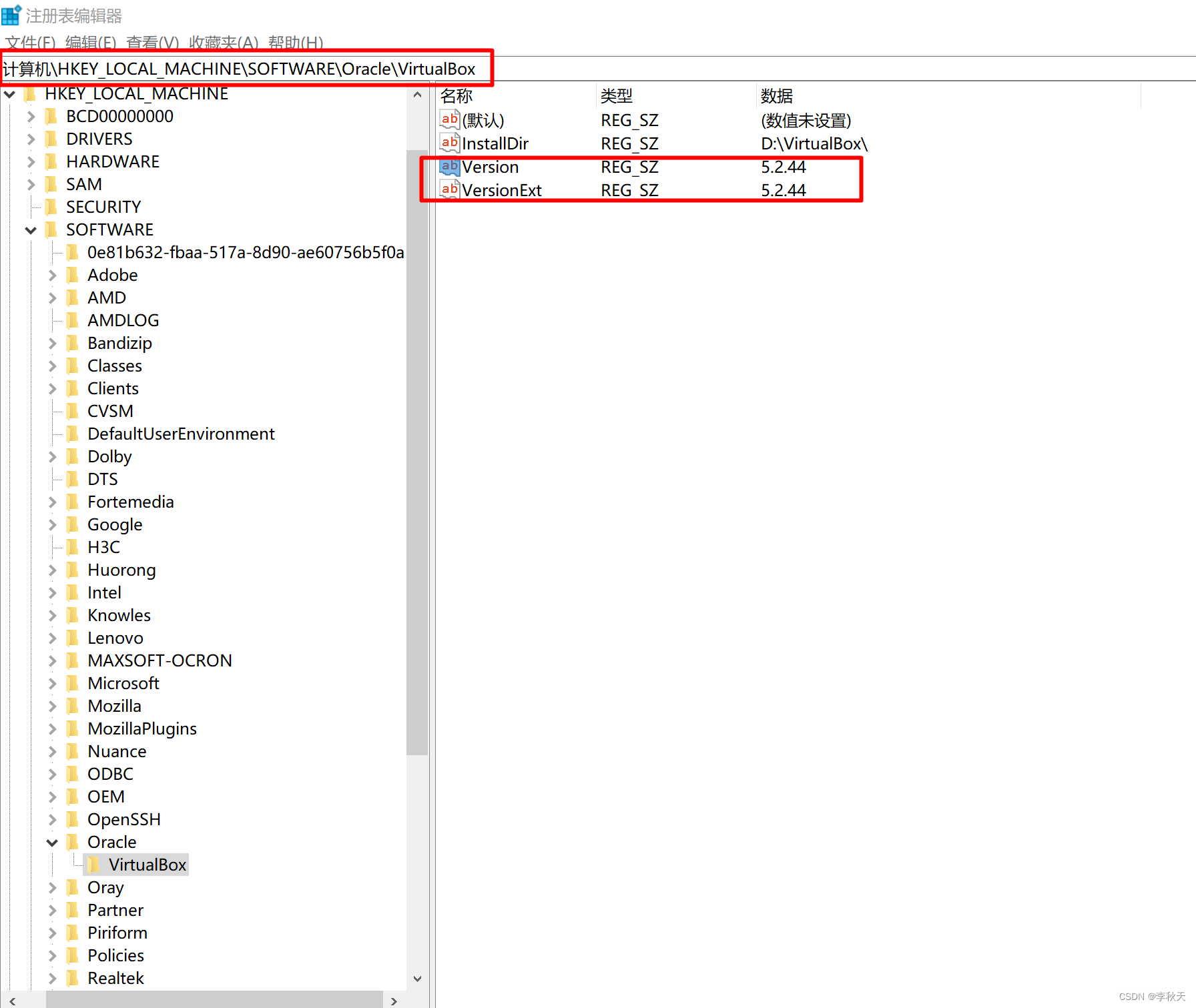
Task: Click tree horizontal scrollbar right arrow
Action: [394, 1001]
